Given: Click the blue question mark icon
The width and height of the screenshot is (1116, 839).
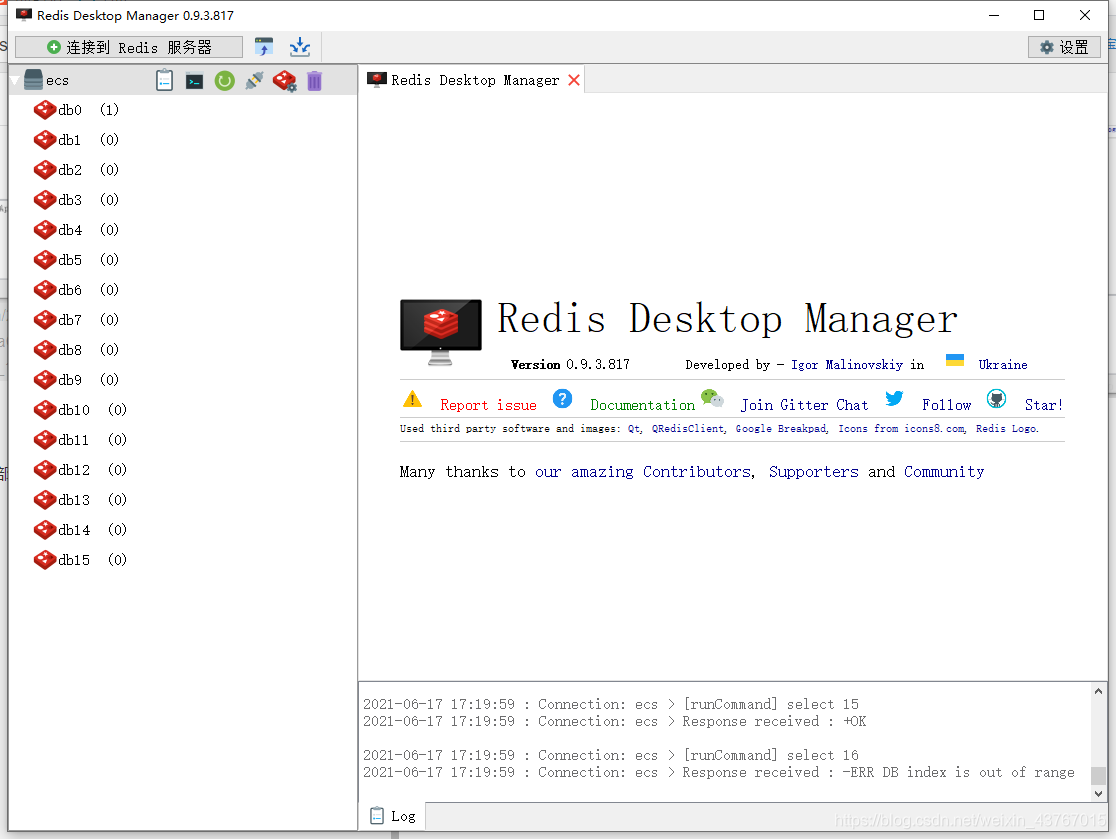Looking at the screenshot, I should pyautogui.click(x=562, y=399).
